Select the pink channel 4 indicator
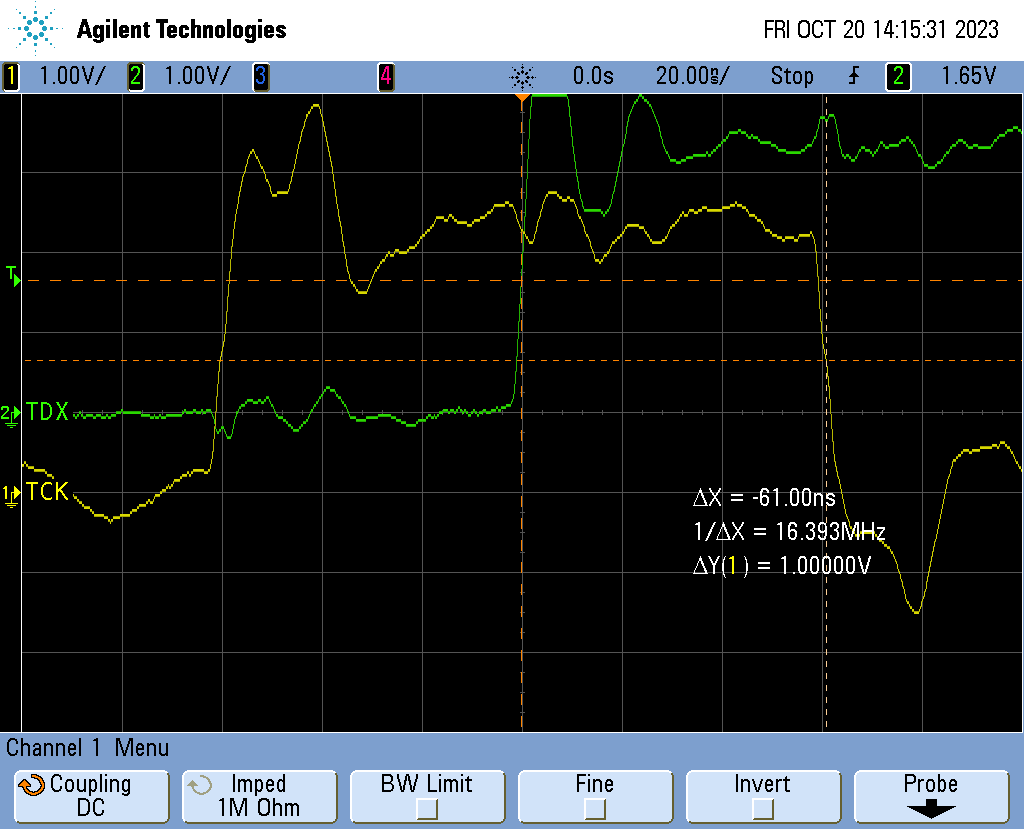 pos(385,76)
